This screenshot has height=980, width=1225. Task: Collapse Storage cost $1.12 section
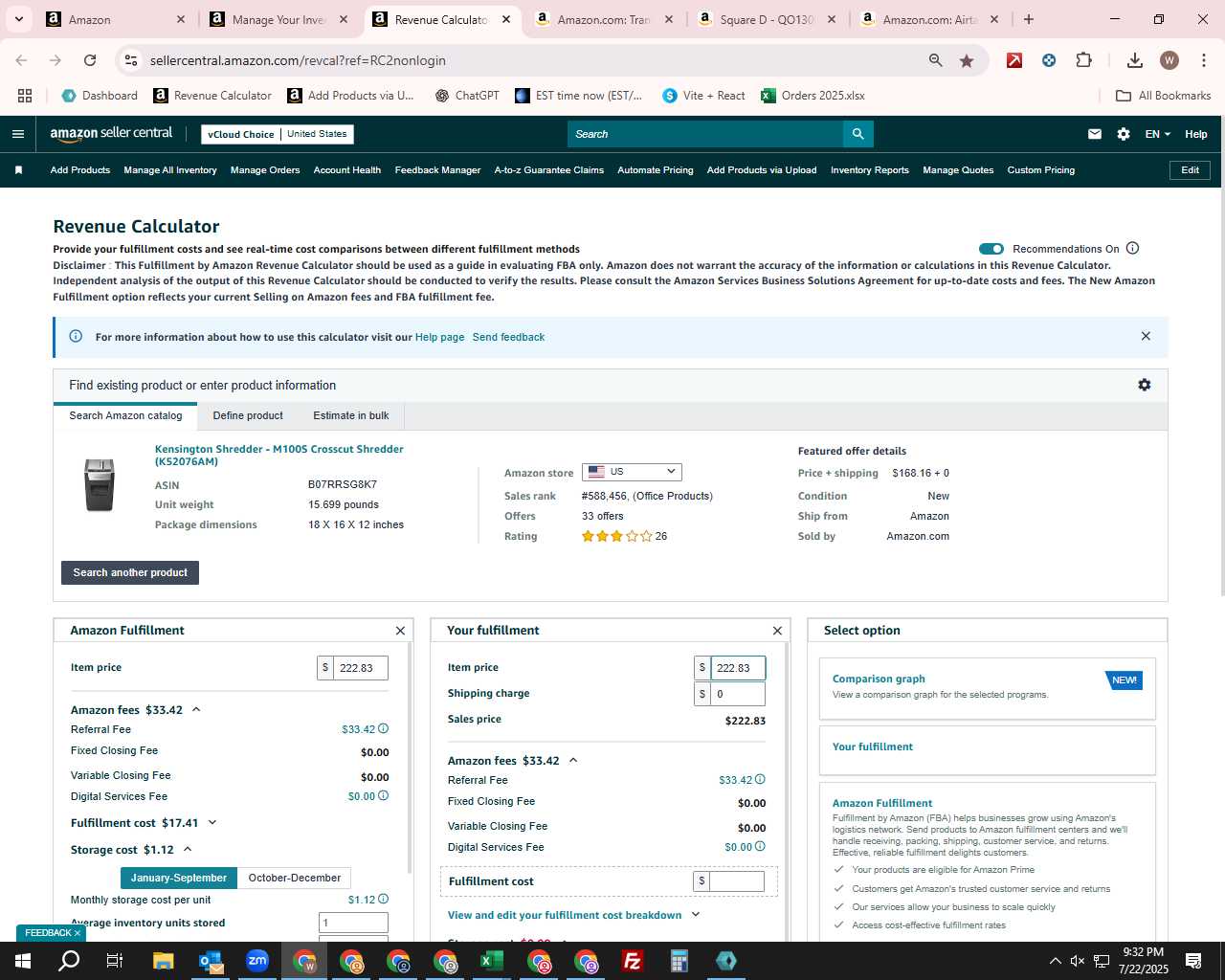point(188,850)
